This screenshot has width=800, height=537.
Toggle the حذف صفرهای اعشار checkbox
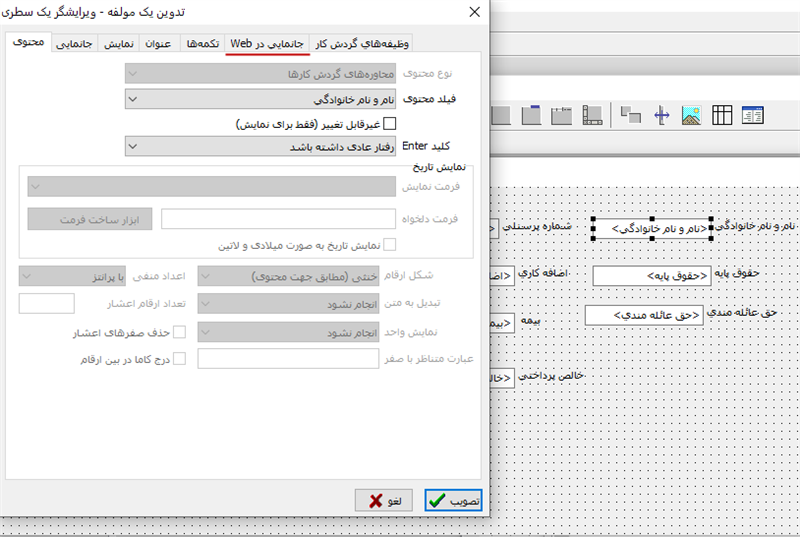[x=180, y=332]
